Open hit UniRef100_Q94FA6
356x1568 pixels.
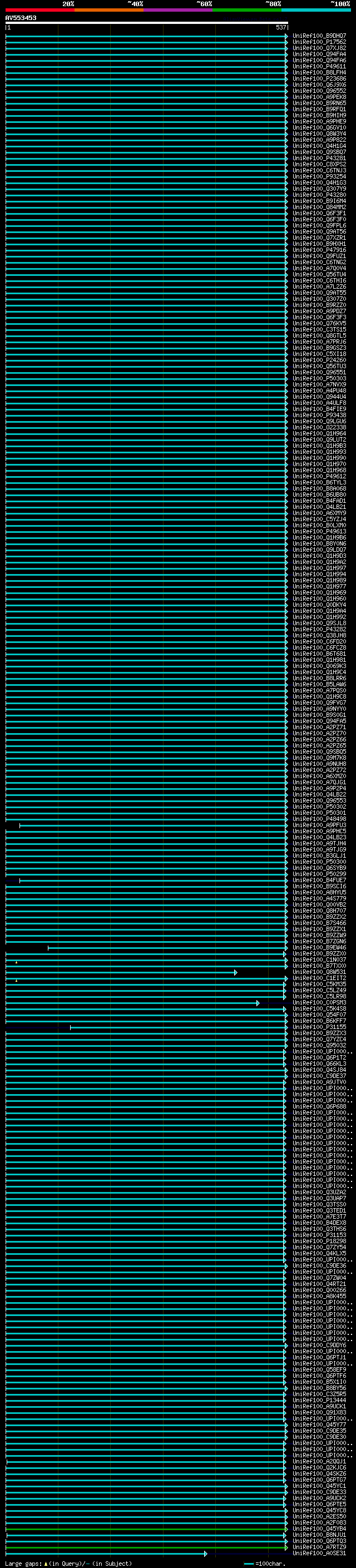[x=319, y=60]
